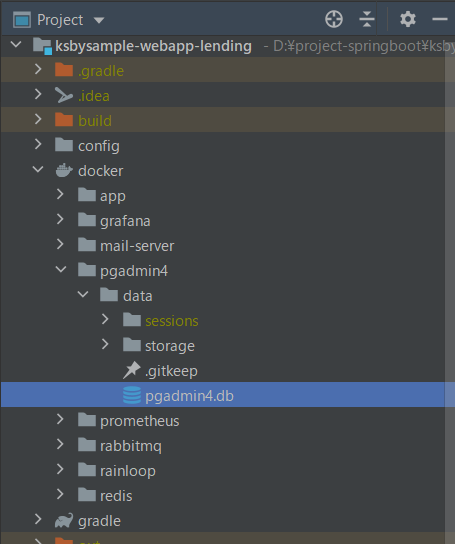The image size is (455, 544).
Task: Select the prometheus label
Action: [140, 421]
